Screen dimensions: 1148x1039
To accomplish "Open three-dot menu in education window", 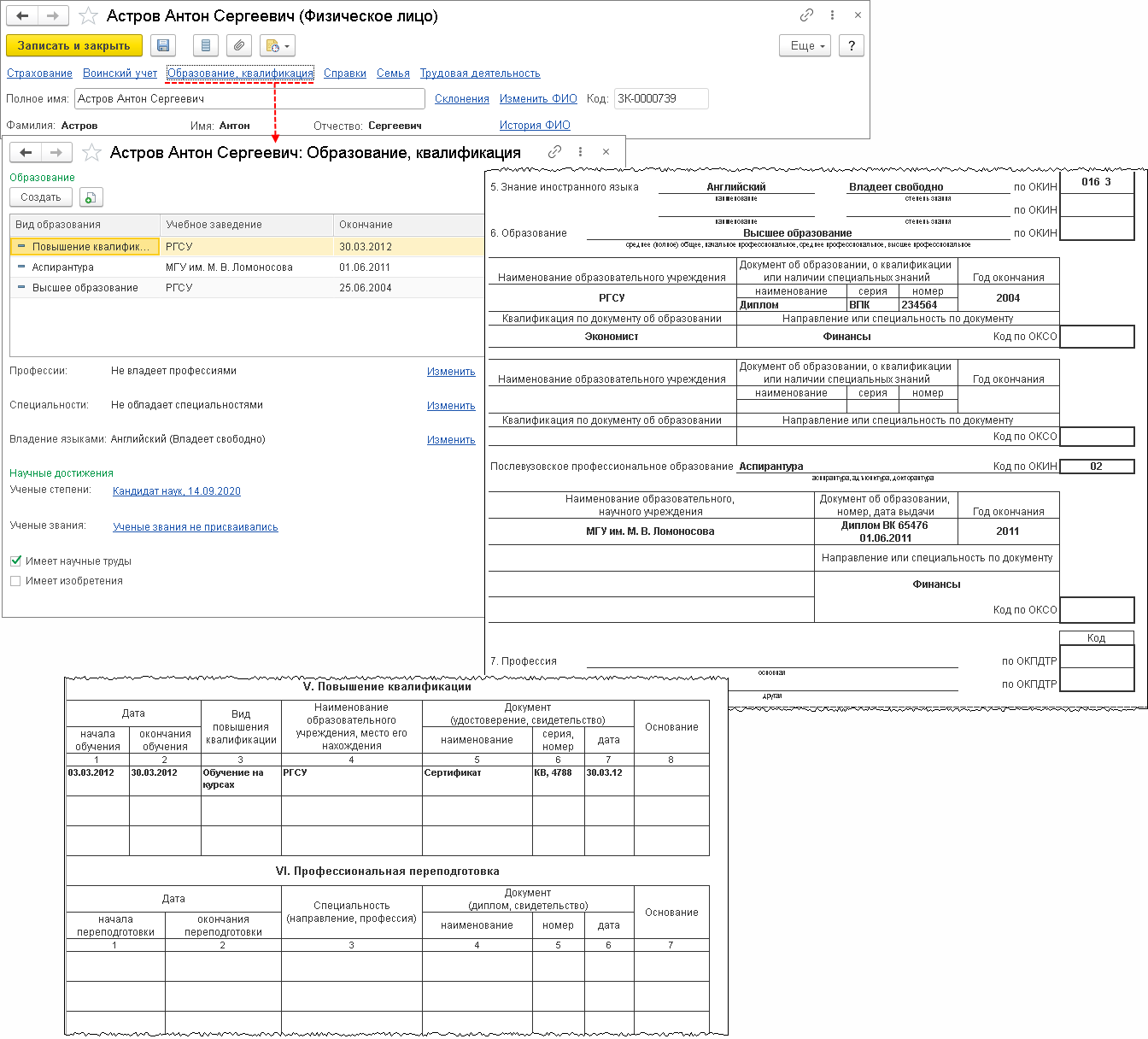I will 580,151.
